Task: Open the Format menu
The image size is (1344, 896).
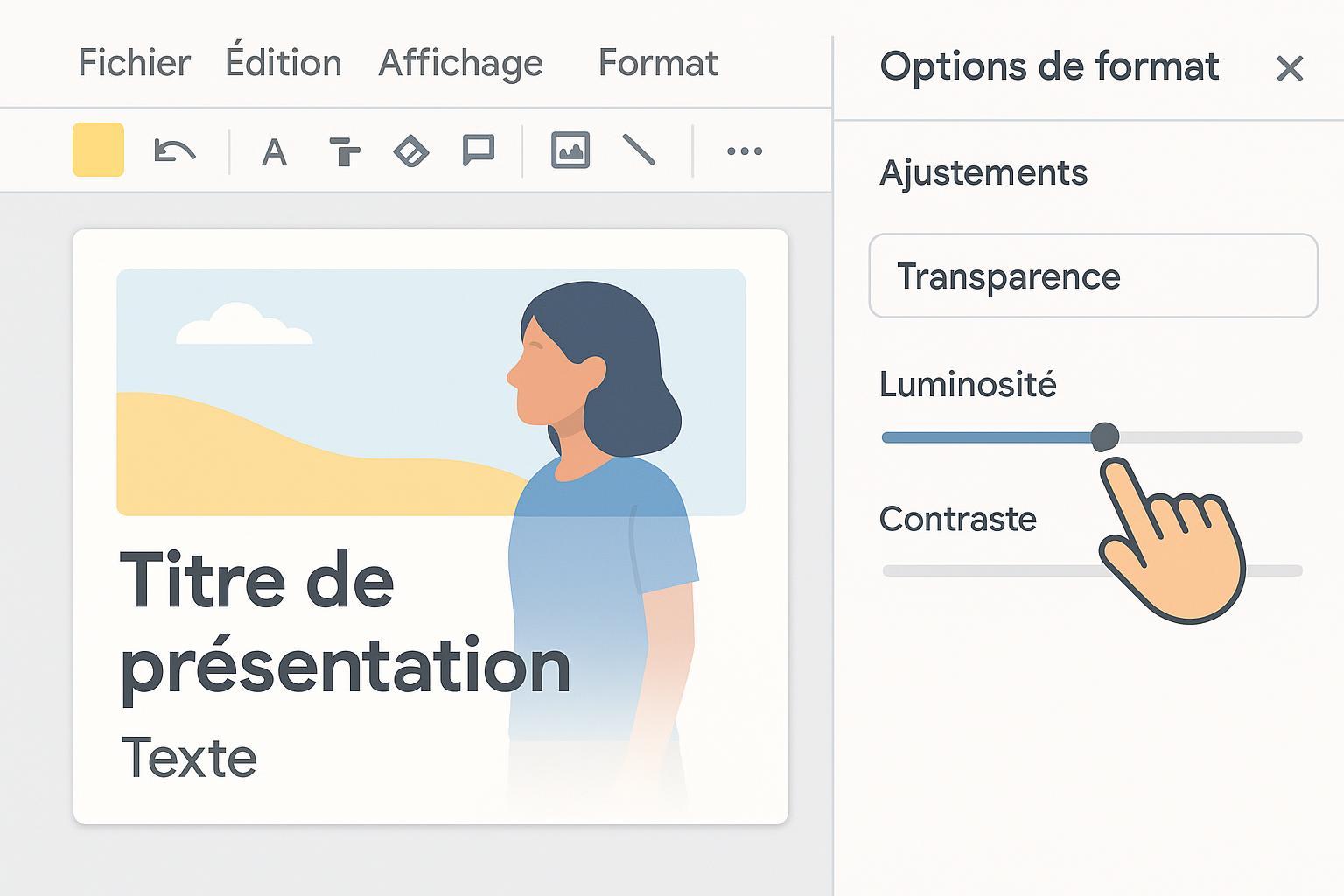Action: (658, 63)
